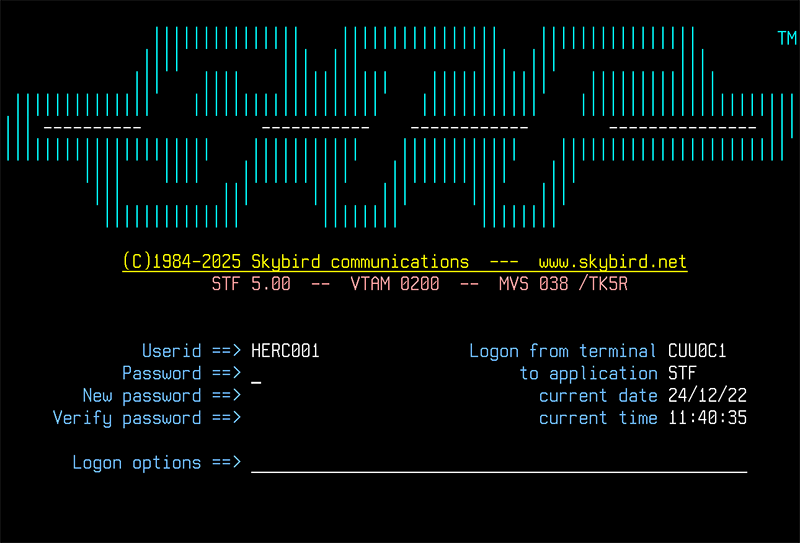Place cursor in the Password entry field
Image resolution: width=800 pixels, height=543 pixels.
click(300, 374)
